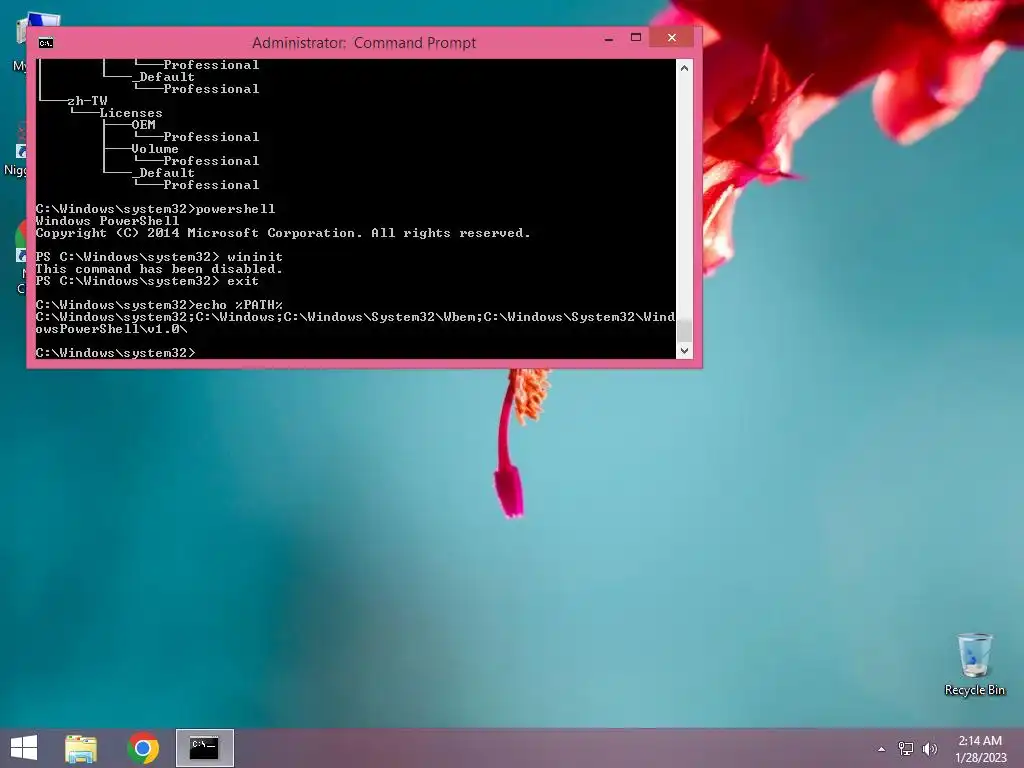Click the Copyright 2014 Microsoft Corporation line
The width and height of the screenshot is (1024, 768).
pyautogui.click(x=283, y=233)
